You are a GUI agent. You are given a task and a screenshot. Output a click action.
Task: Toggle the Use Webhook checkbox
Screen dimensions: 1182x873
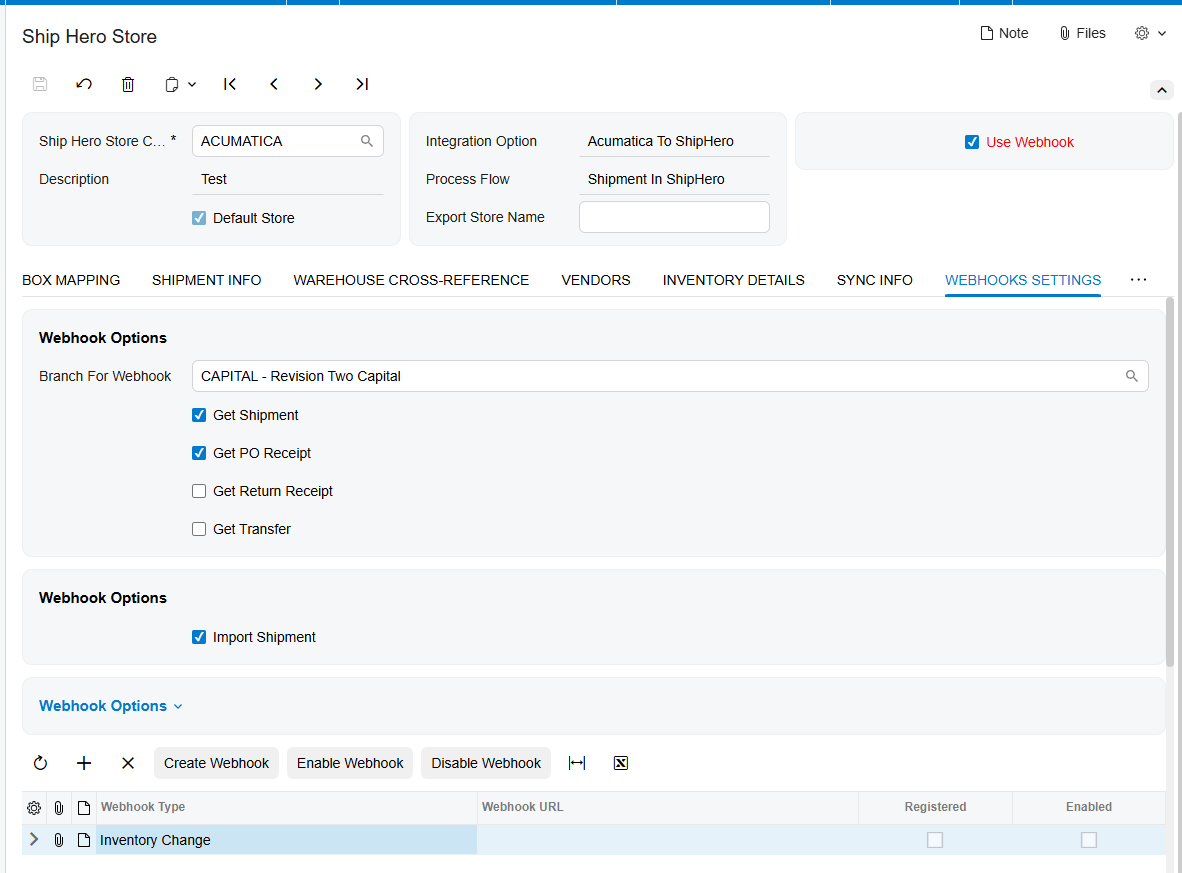(x=972, y=142)
